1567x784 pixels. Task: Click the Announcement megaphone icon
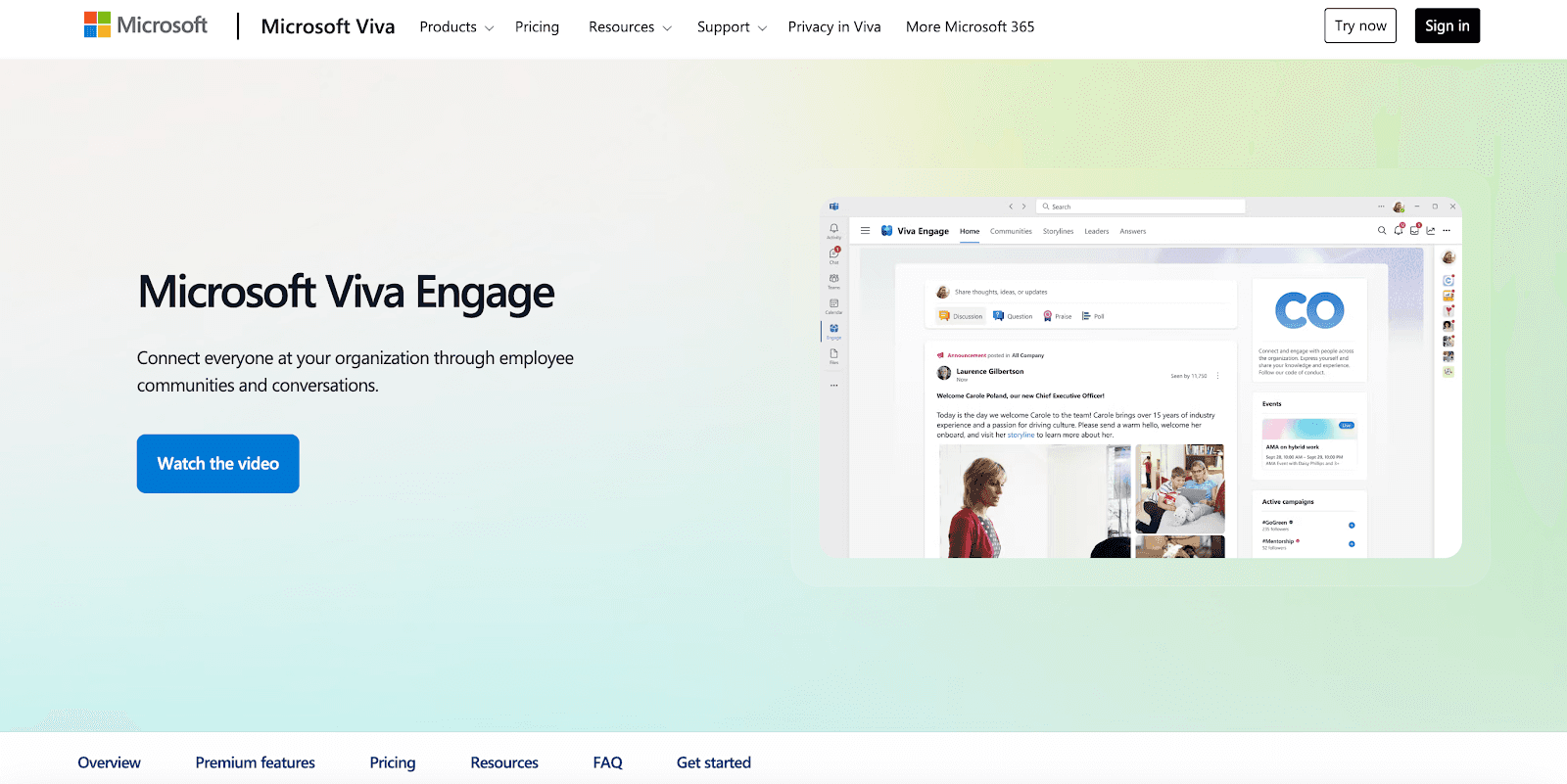(940, 355)
